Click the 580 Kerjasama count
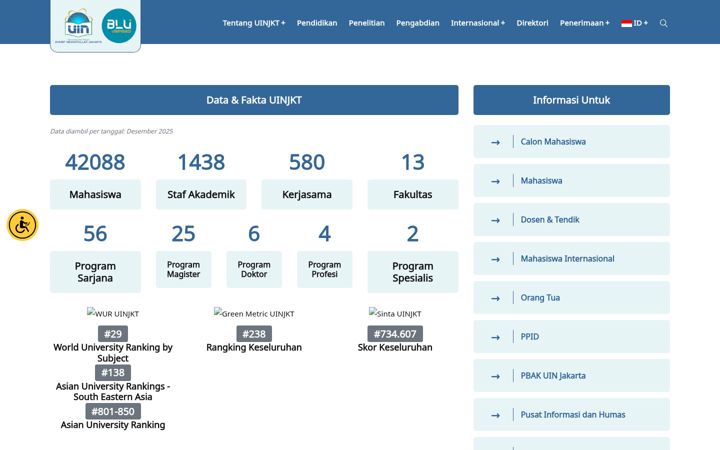This screenshot has width=720, height=450. [x=307, y=162]
